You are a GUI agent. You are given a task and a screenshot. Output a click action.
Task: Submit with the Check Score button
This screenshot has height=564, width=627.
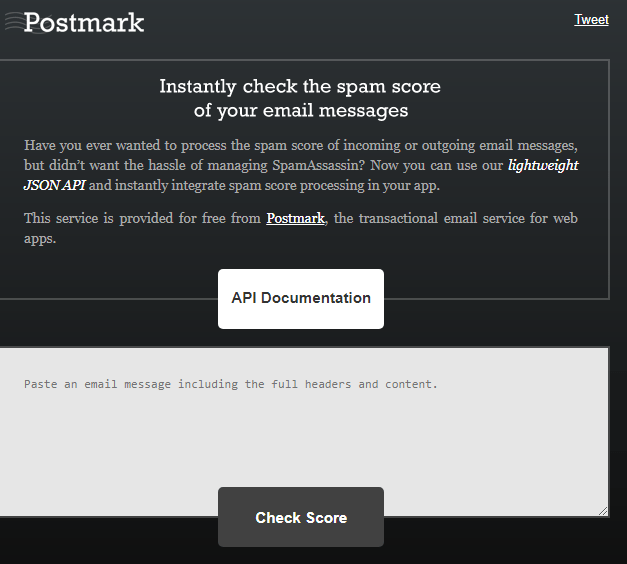(301, 517)
